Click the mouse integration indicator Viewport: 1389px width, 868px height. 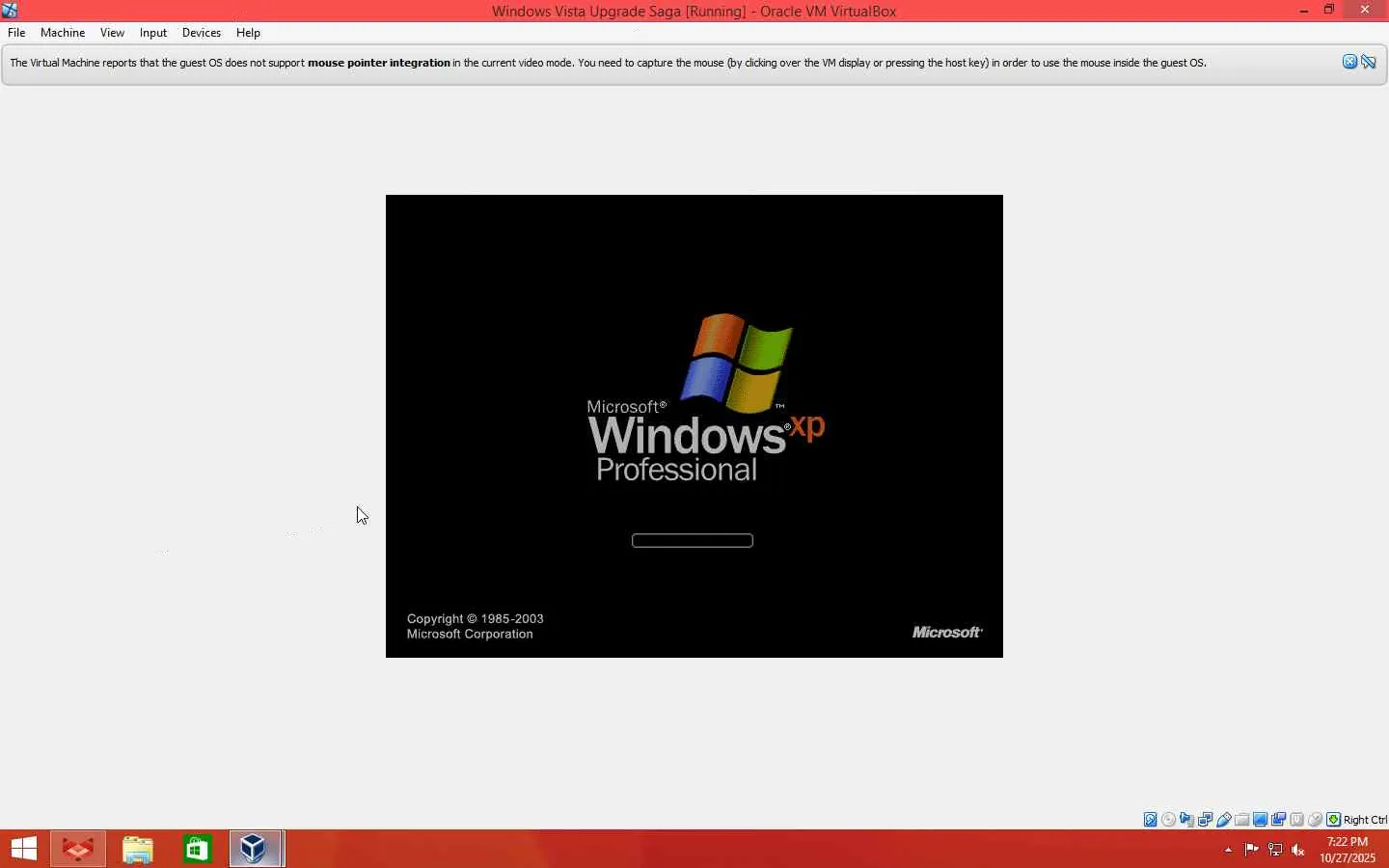click(x=1316, y=820)
